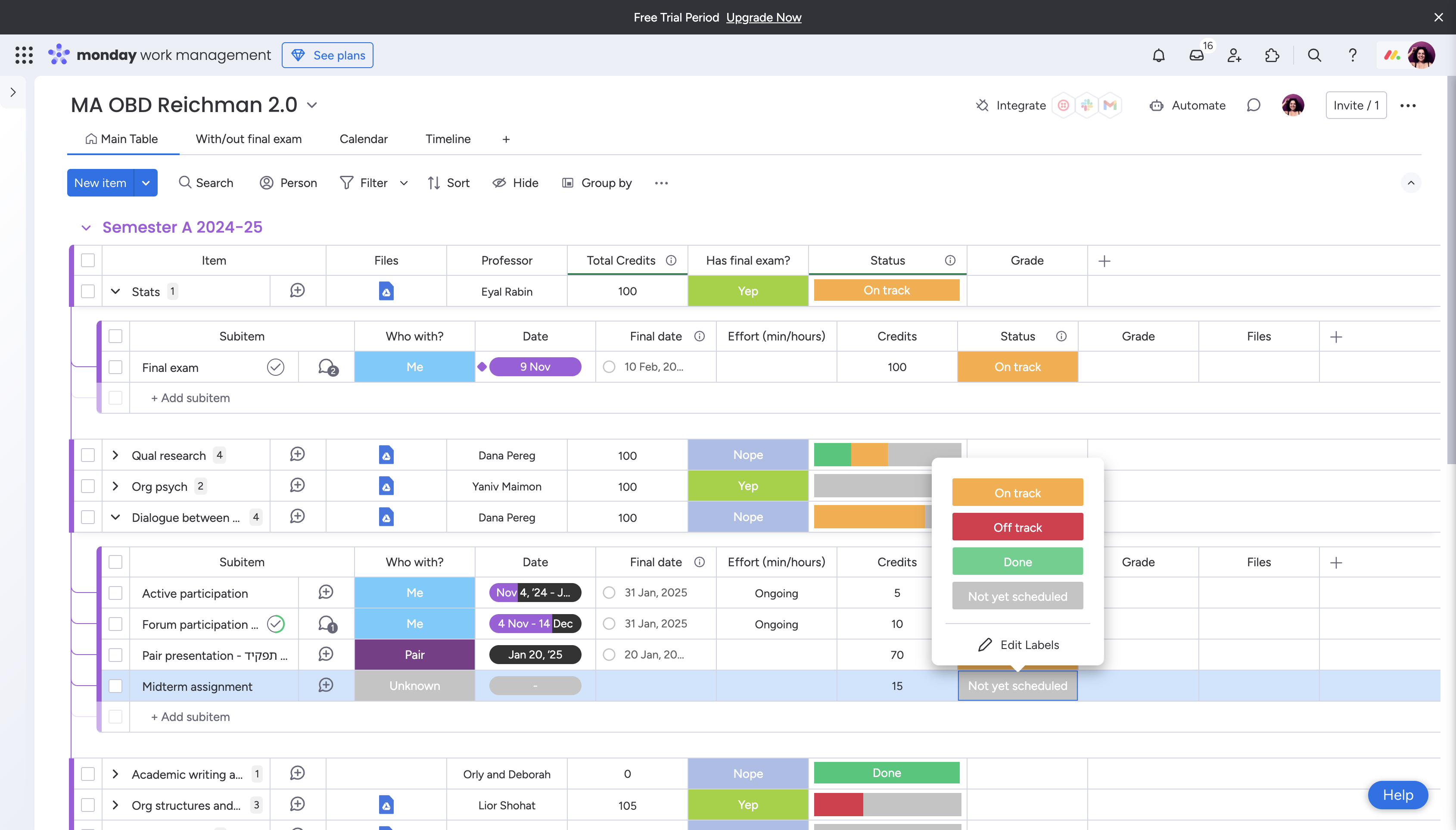Check the Org psych row checkbox
1456x830 pixels.
coord(88,486)
